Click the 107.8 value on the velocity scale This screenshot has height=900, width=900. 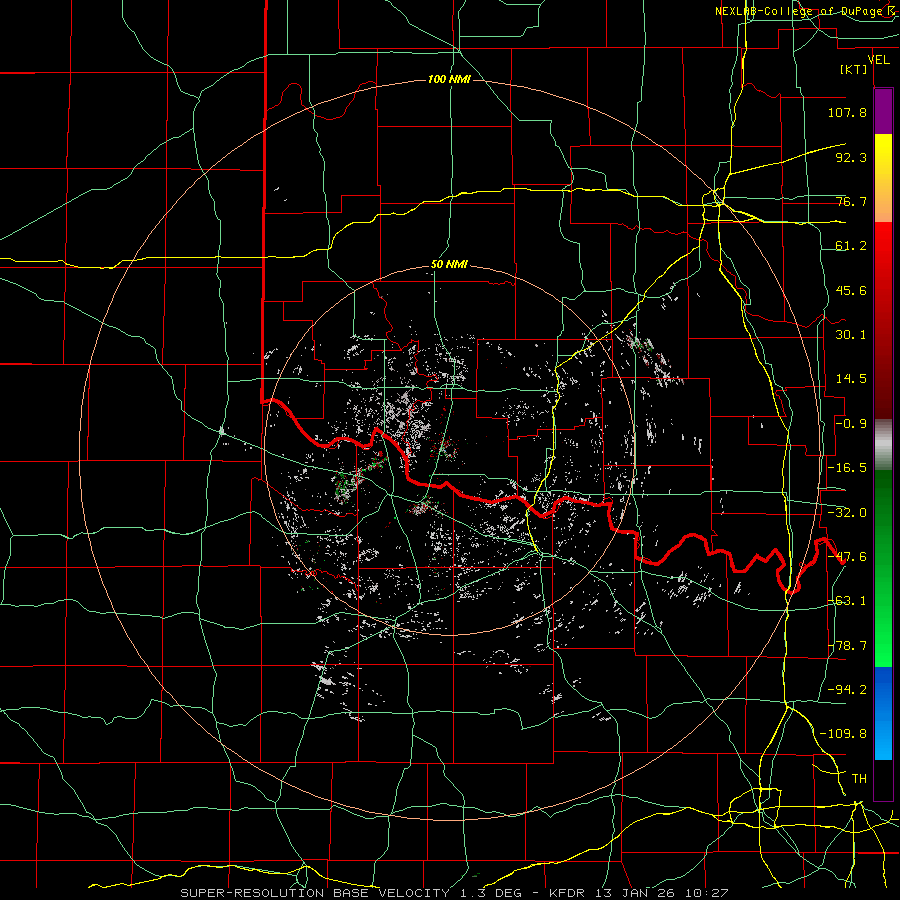coord(847,112)
